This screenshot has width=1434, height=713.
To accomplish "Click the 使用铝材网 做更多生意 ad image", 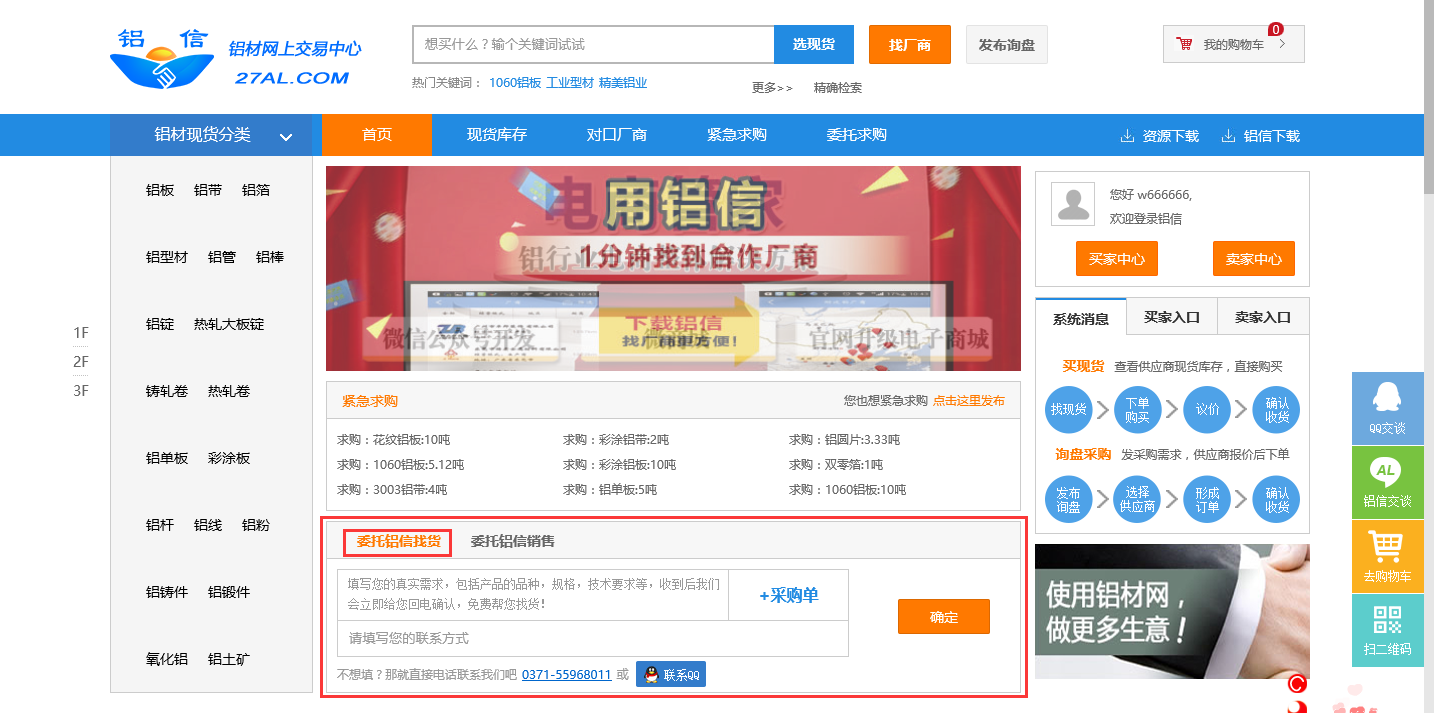I will tap(1172, 612).
